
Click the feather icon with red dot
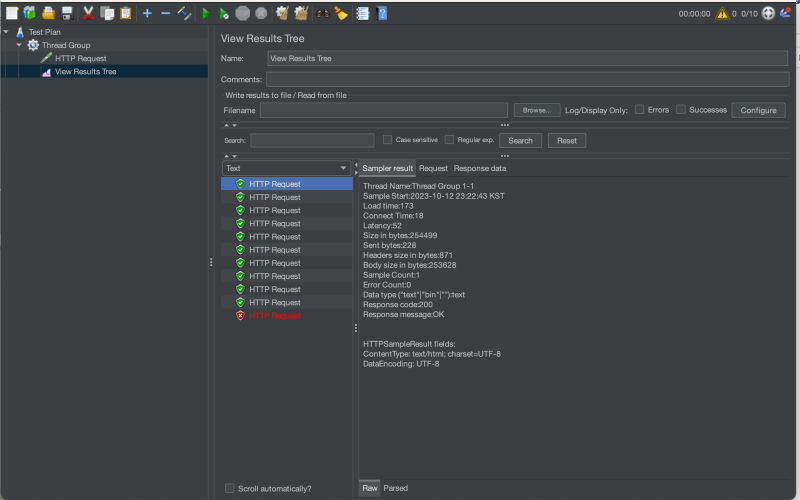click(x=785, y=13)
